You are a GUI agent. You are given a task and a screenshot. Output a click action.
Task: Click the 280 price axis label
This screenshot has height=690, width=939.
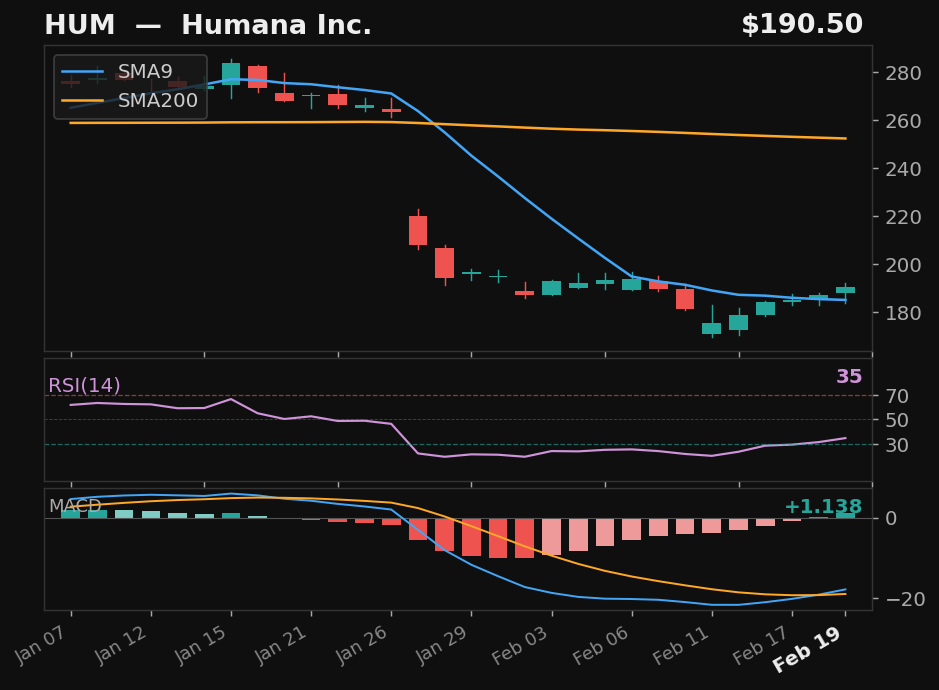coord(903,73)
